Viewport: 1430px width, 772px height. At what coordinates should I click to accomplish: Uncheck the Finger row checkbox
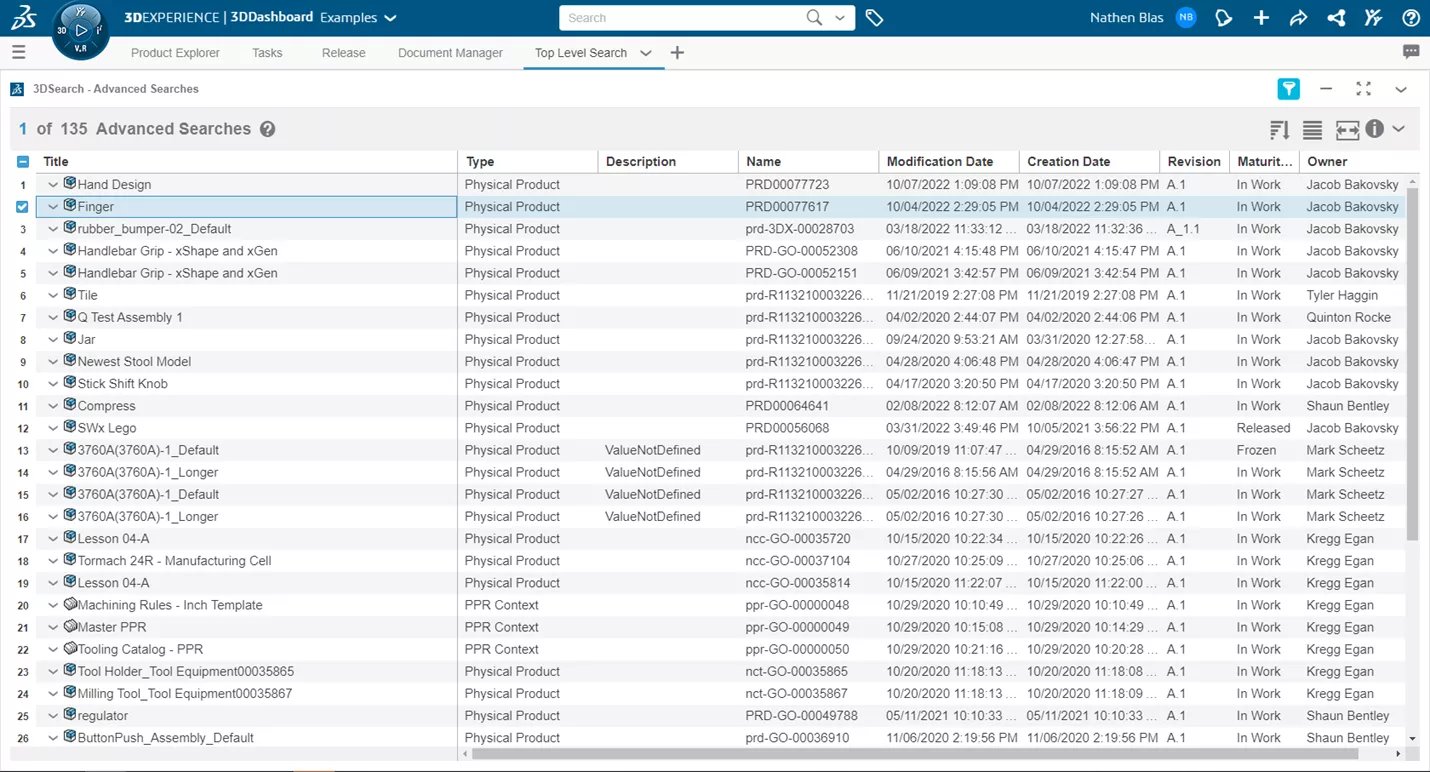click(x=22, y=207)
